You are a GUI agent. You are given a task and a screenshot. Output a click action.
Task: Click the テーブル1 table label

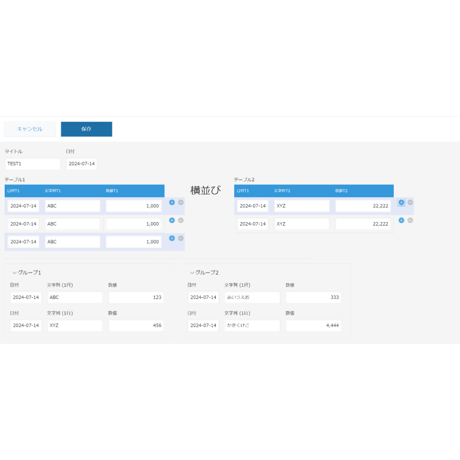tap(15, 180)
